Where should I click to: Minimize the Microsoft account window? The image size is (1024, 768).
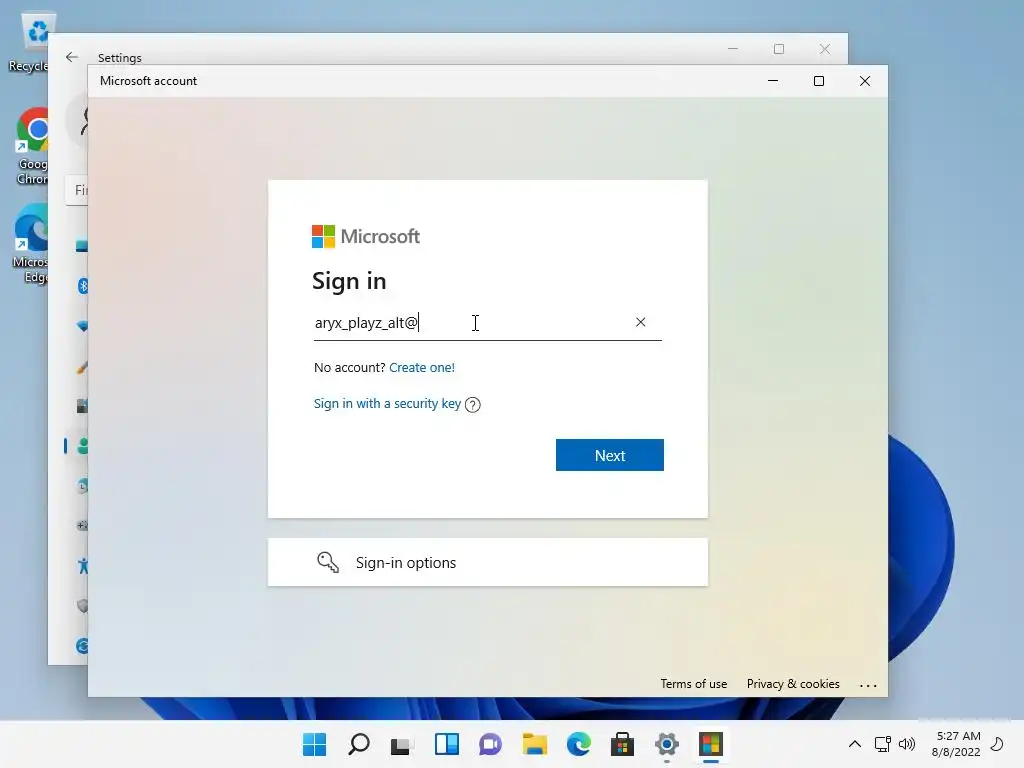pos(773,81)
